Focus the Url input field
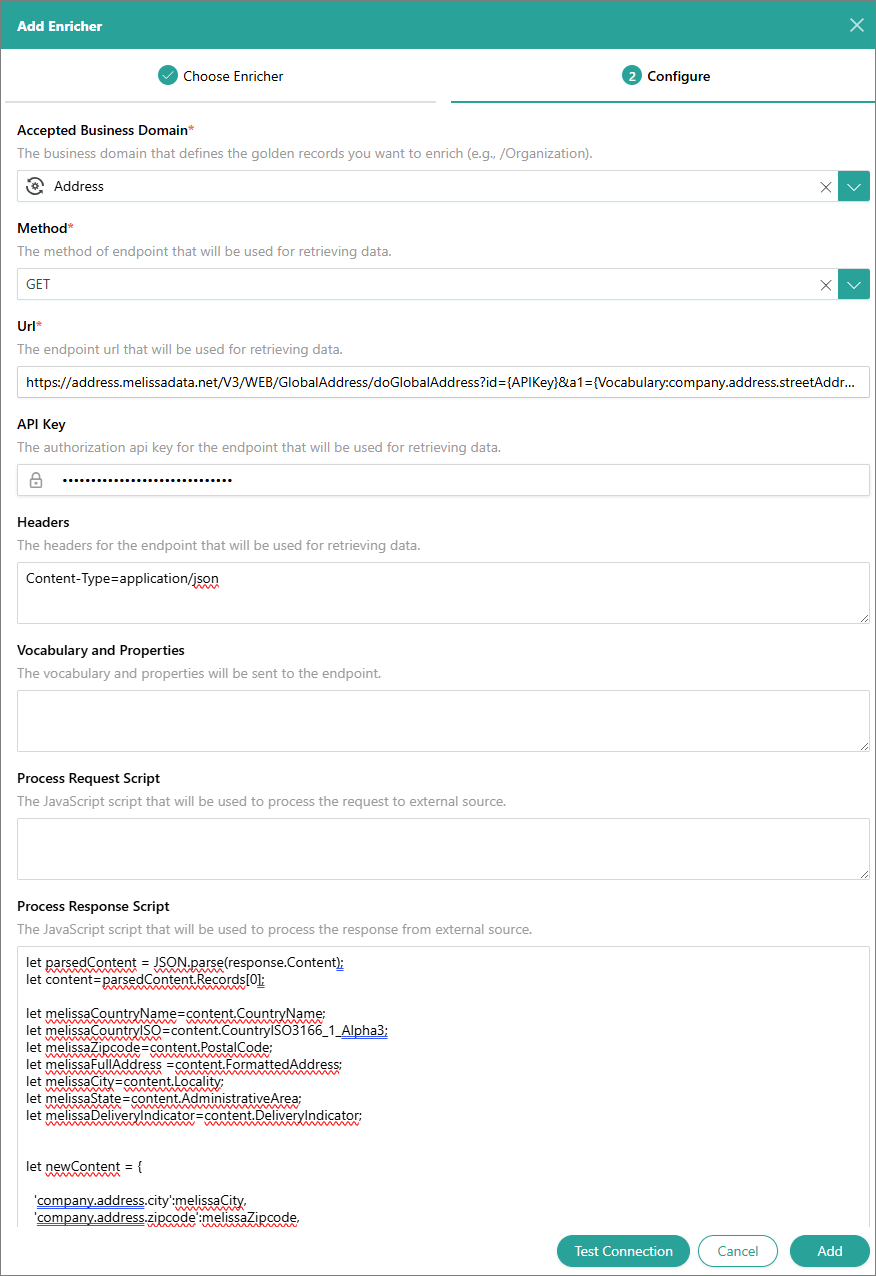 (442, 382)
